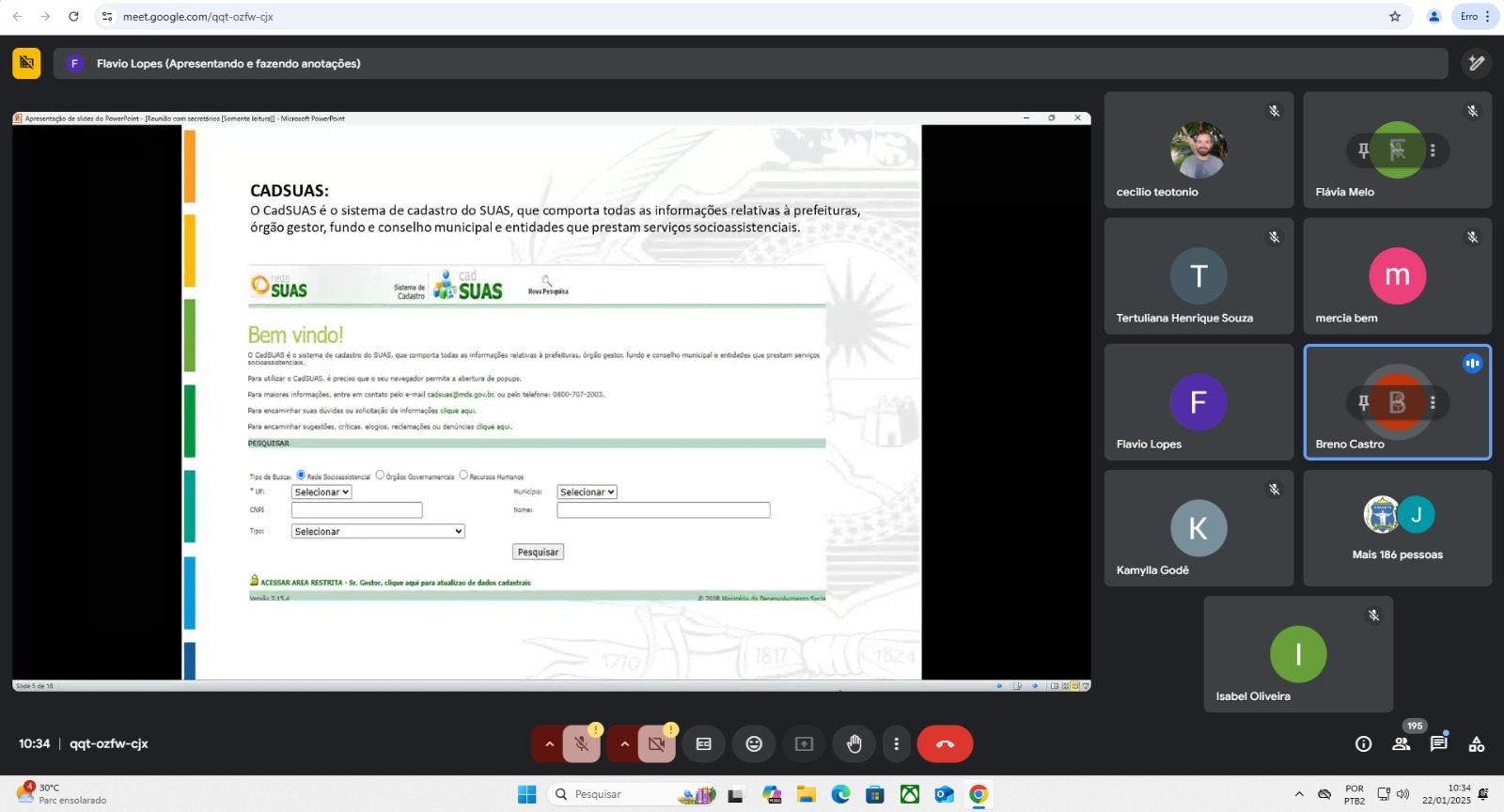
Task: Expand video settings chevron beside camera
Action: click(x=624, y=744)
